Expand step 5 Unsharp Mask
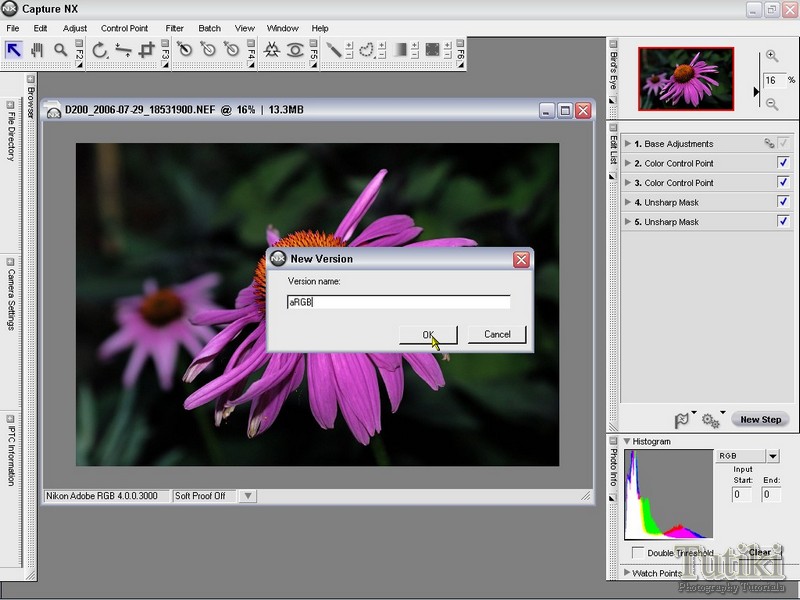The image size is (800, 600). click(628, 221)
